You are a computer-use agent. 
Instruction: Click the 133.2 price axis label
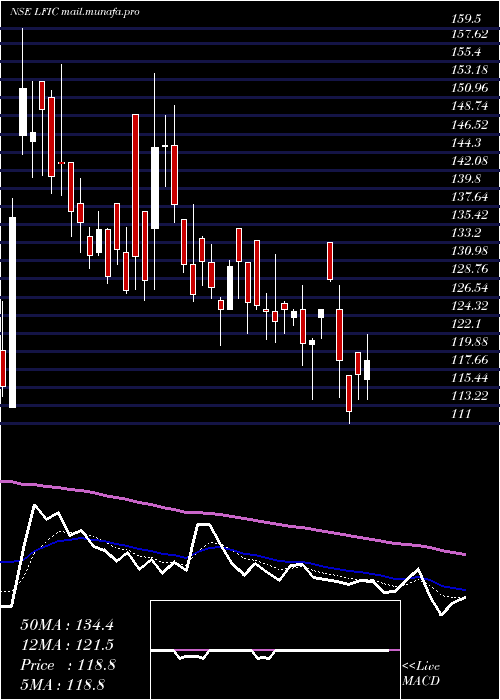coord(466,233)
